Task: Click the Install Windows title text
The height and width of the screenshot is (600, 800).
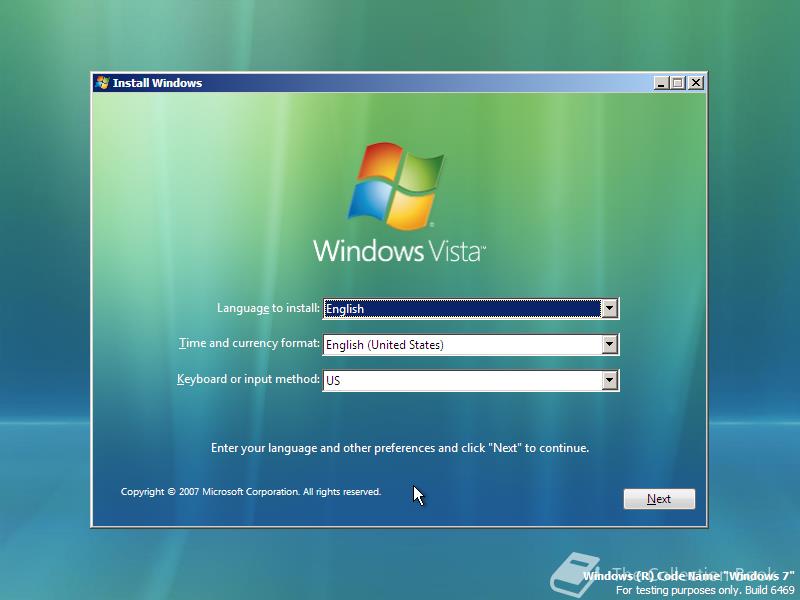Action: tap(157, 83)
